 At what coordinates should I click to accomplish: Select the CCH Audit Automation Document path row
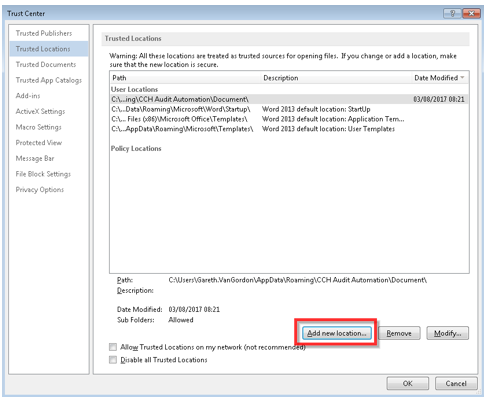(x=289, y=99)
